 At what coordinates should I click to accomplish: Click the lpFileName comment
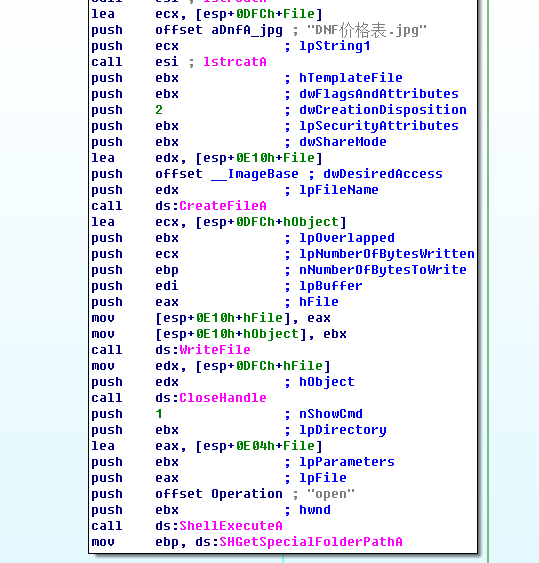339,190
